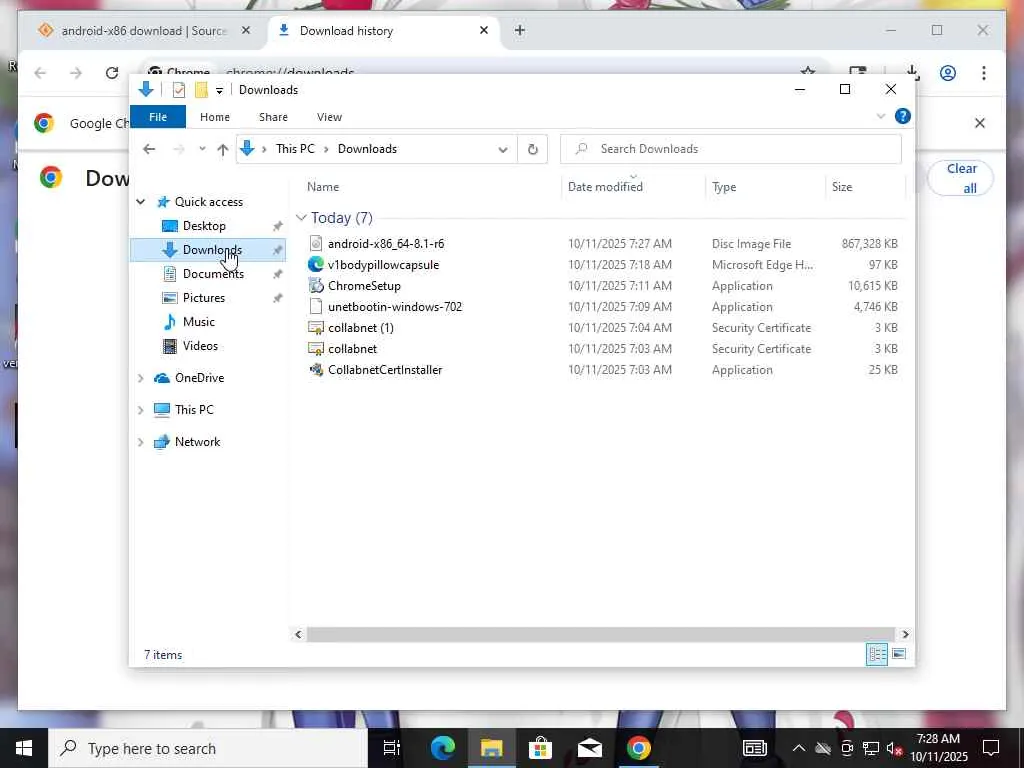Click the android-x86_64-8.1-r6 disc image icon

click(x=316, y=244)
